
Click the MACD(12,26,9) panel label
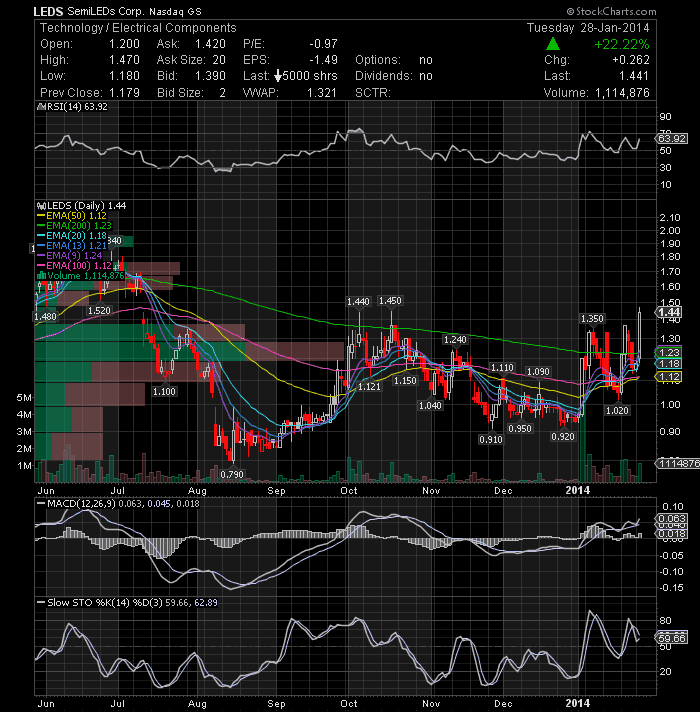[x=82, y=504]
